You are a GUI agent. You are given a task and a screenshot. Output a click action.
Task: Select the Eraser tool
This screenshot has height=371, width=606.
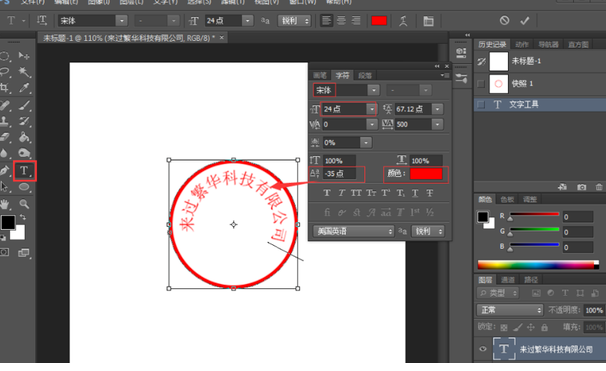pos(5,137)
